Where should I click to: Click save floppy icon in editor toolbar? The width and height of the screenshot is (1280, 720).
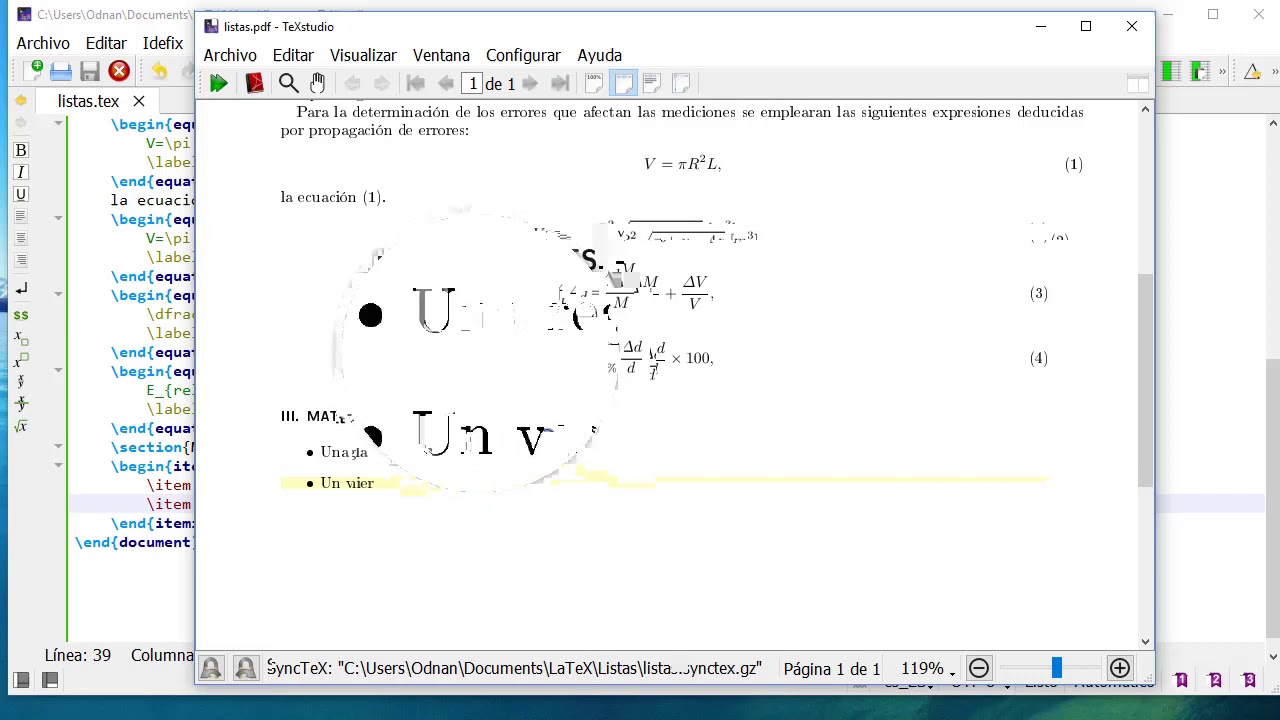(x=90, y=71)
